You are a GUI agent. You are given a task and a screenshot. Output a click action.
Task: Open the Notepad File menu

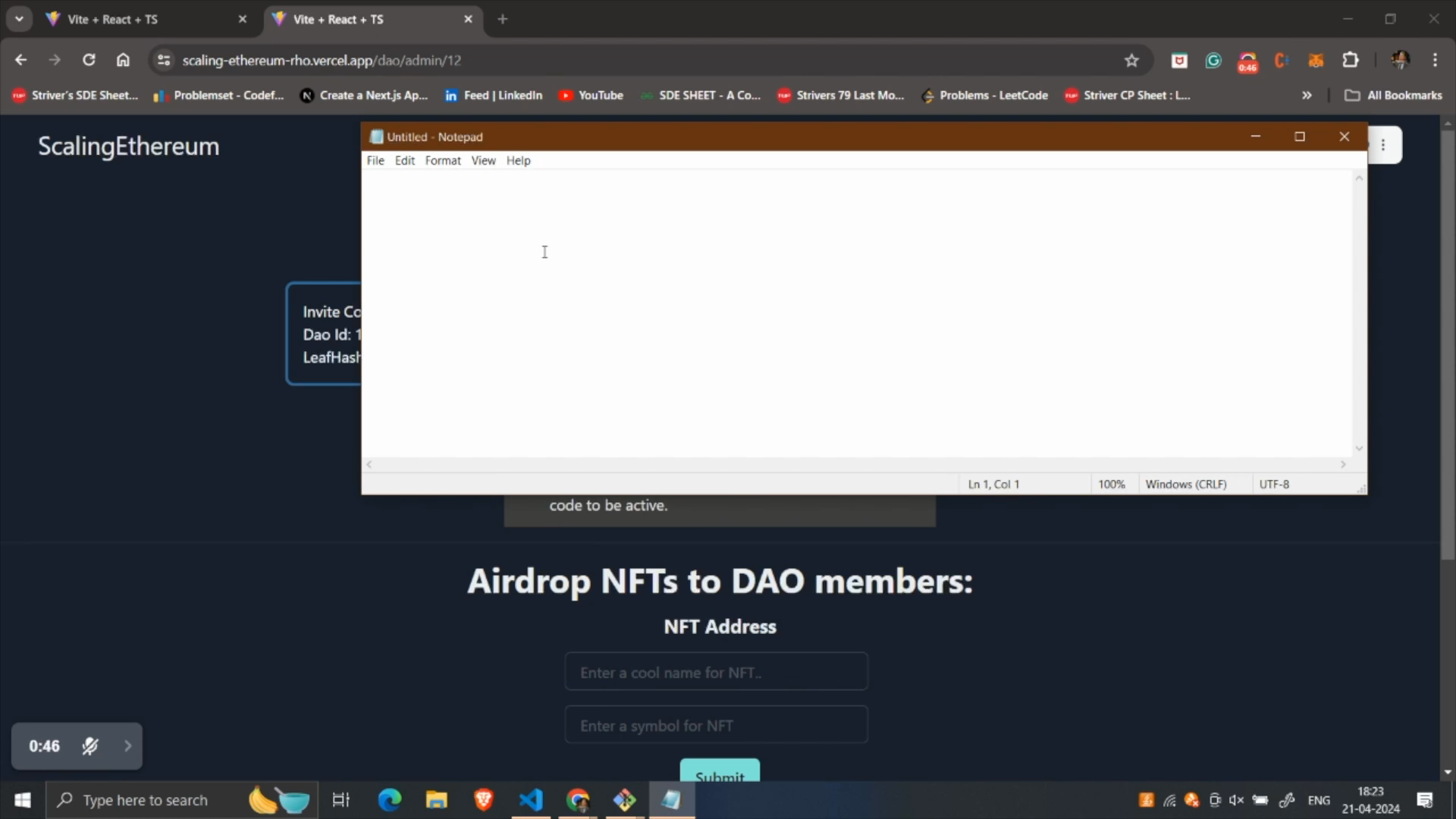(375, 161)
